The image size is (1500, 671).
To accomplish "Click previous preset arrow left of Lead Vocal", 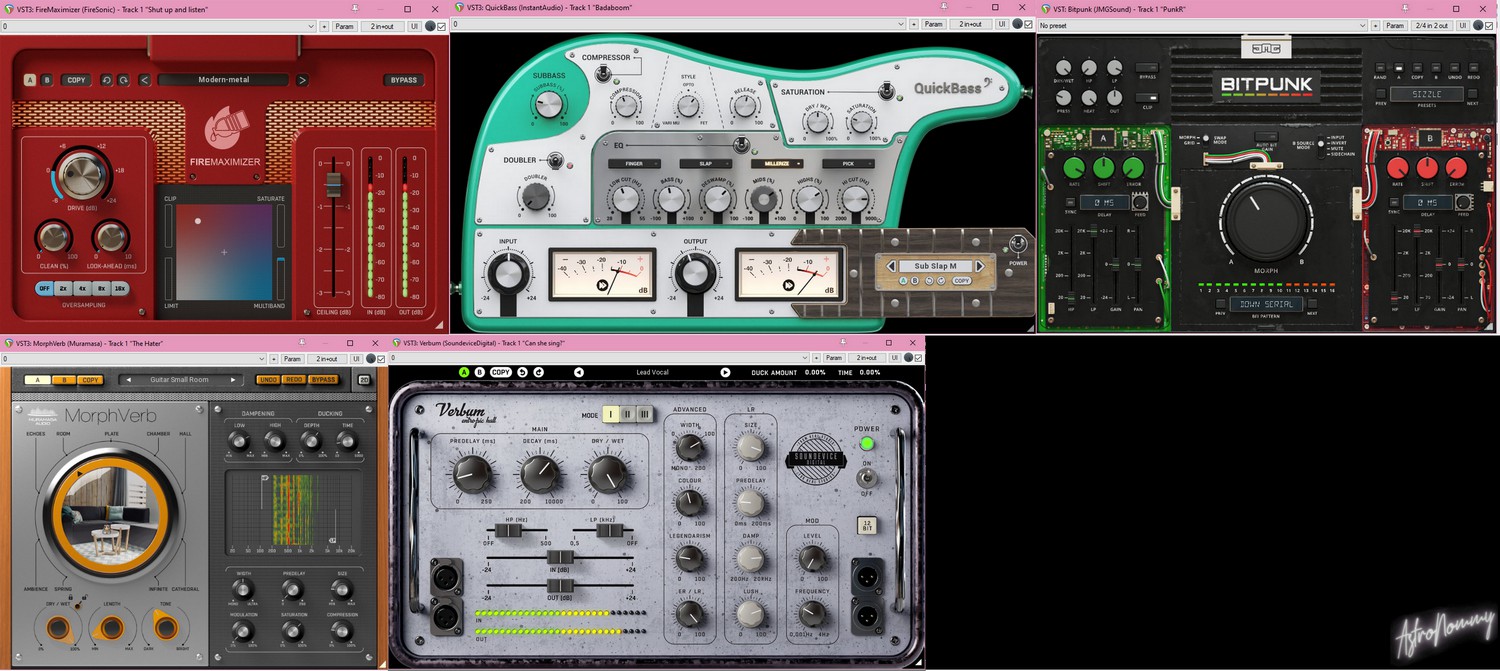I will pos(578,372).
